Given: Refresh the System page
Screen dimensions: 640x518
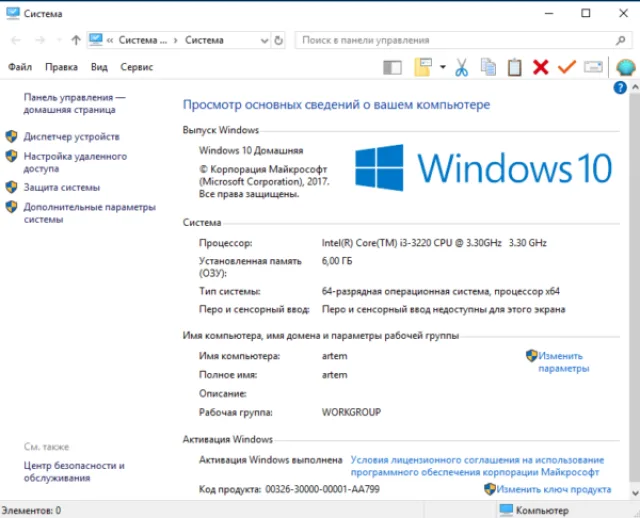Looking at the screenshot, I should 278,40.
